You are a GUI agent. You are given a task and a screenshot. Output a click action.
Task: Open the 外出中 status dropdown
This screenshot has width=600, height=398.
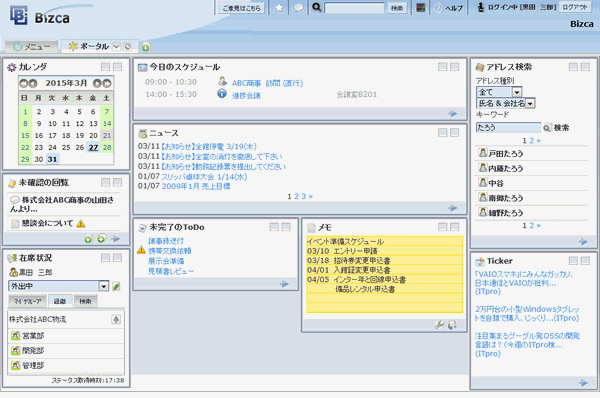(x=59, y=286)
